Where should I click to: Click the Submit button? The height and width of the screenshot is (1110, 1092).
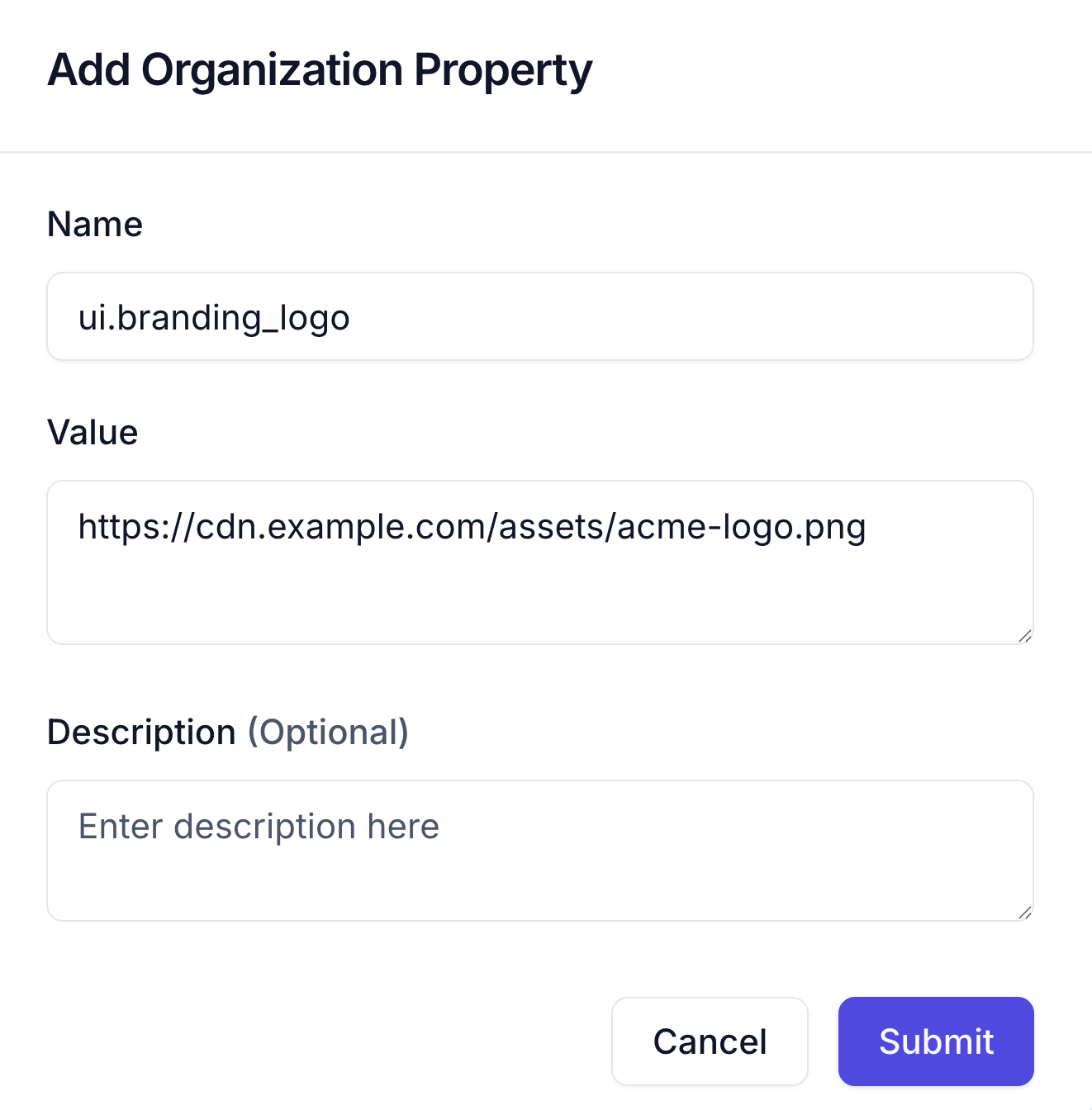coord(936,1041)
